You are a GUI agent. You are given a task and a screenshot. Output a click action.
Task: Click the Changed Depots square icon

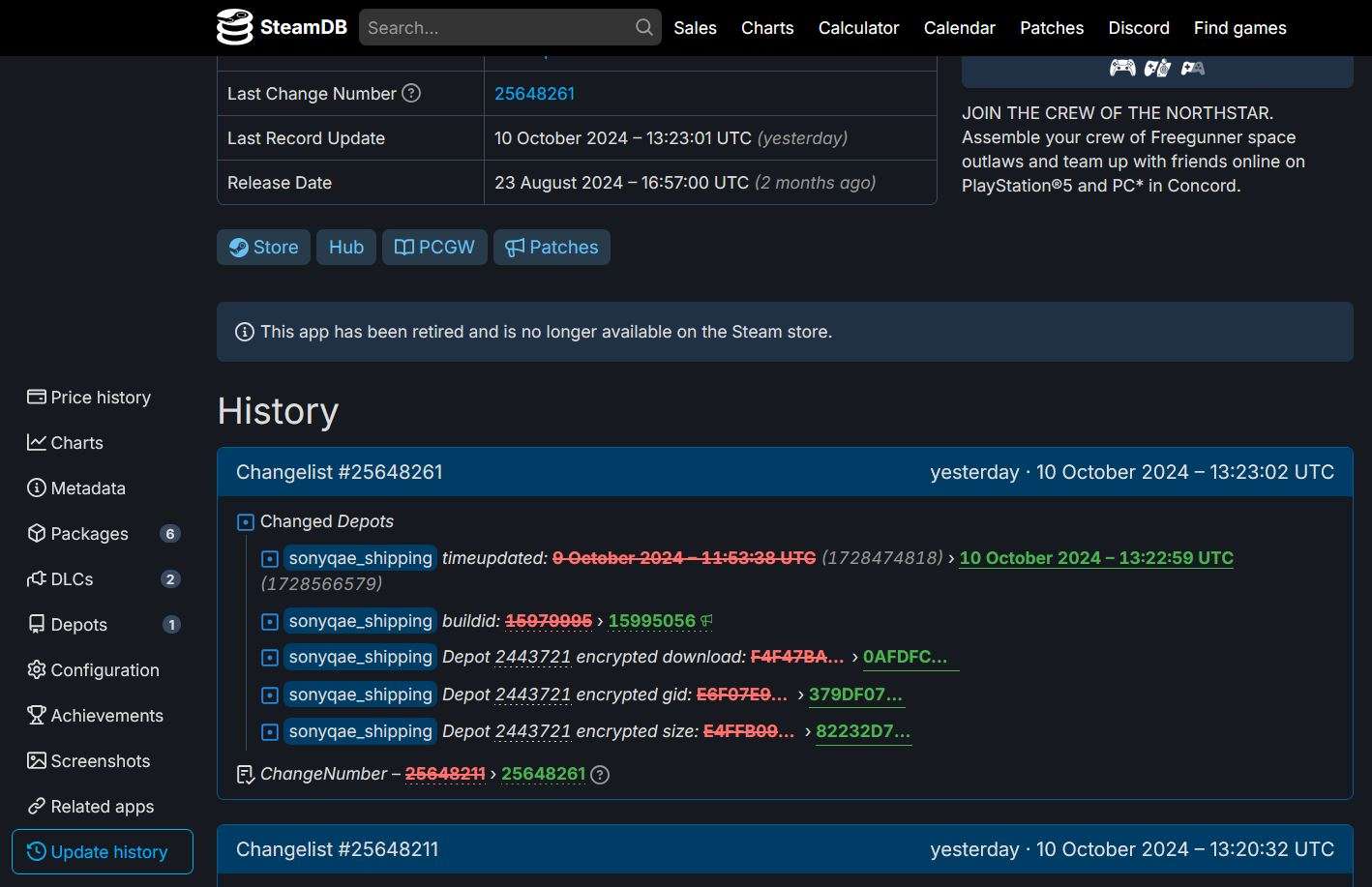246,522
